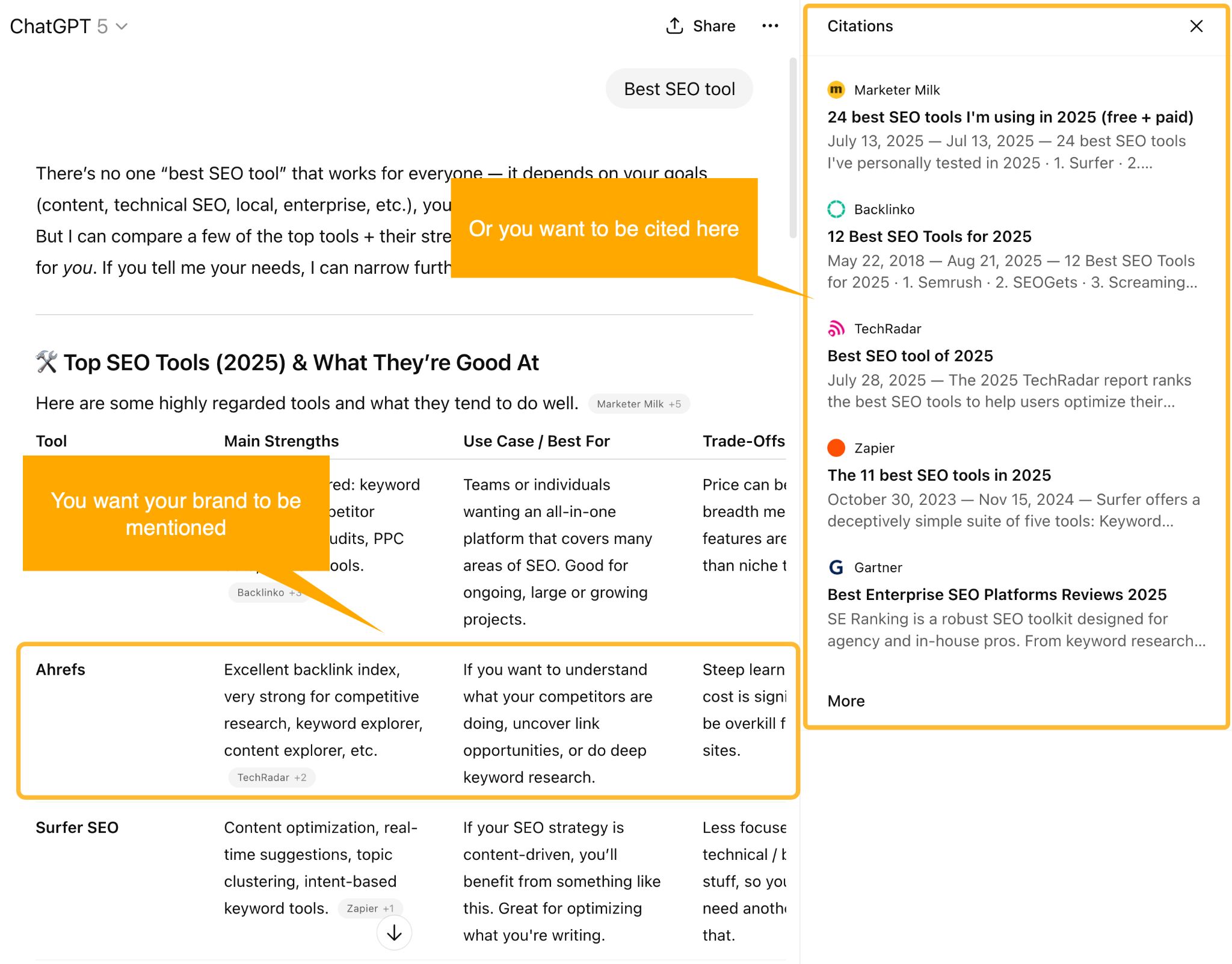Close the Citations panel
Screen dimensions: 1232x964
1196,26
